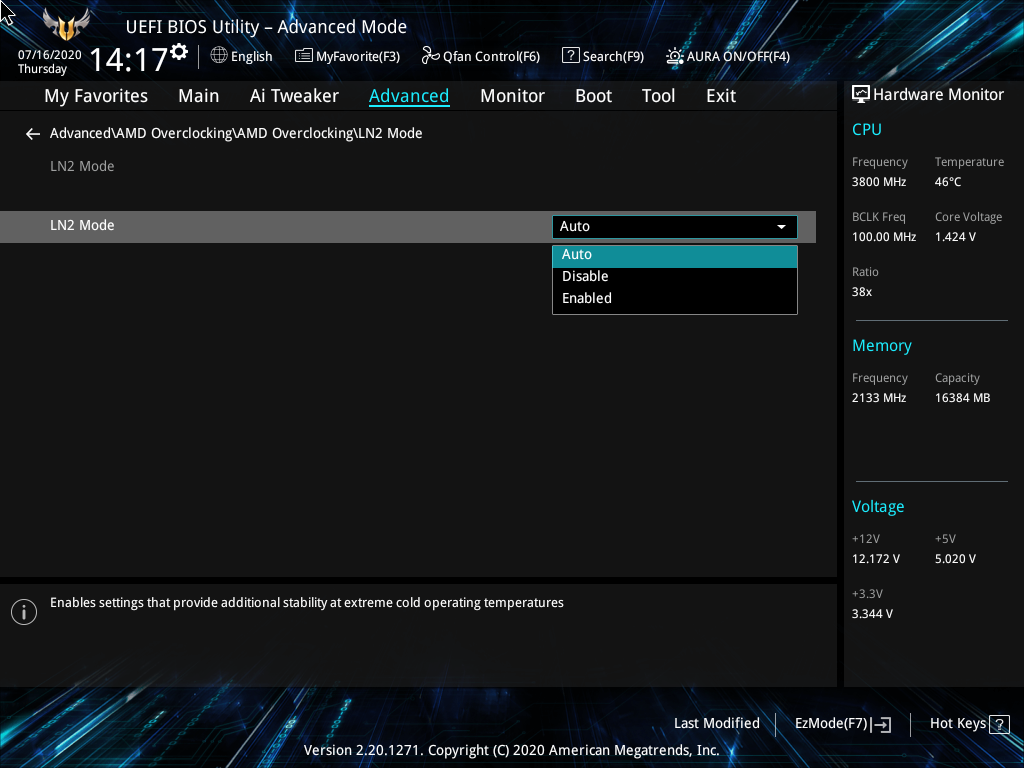Screen dimensions: 1024x768
Task: Click the breadcrumb path ending in LN2 Mode
Action: click(x=236, y=133)
